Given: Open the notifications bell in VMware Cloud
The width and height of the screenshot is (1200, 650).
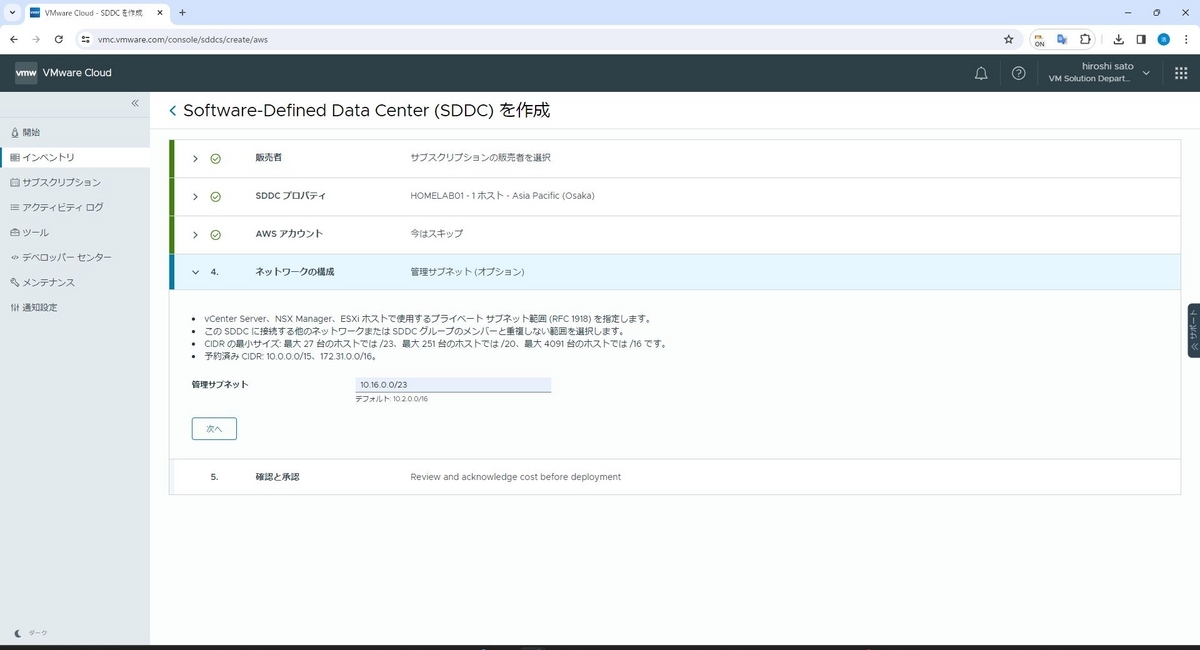Looking at the screenshot, I should tap(981, 73).
